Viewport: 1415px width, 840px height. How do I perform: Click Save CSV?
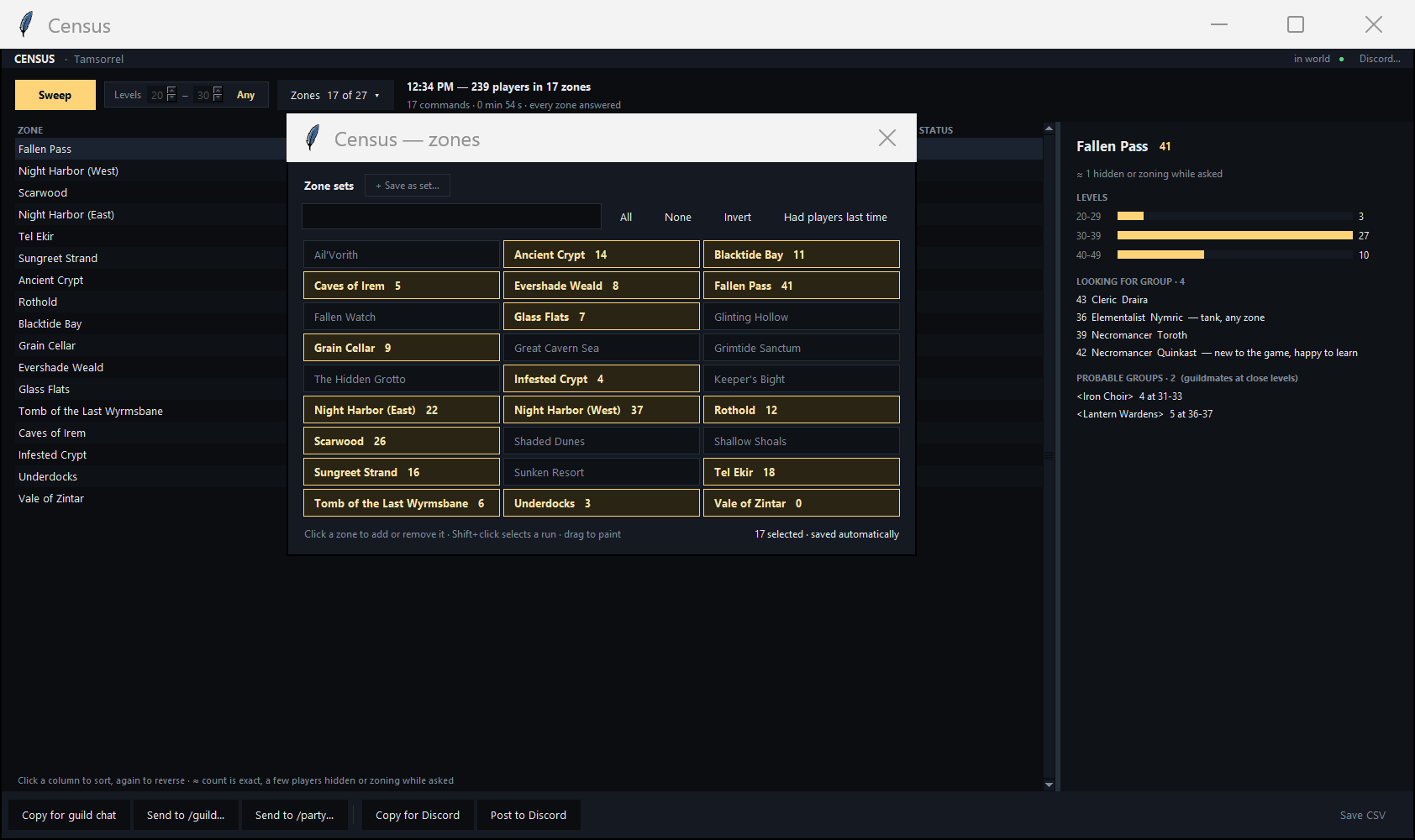[1363, 815]
